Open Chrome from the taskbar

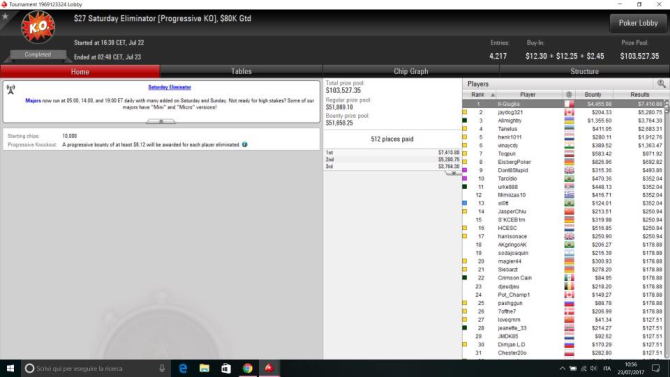(247, 368)
